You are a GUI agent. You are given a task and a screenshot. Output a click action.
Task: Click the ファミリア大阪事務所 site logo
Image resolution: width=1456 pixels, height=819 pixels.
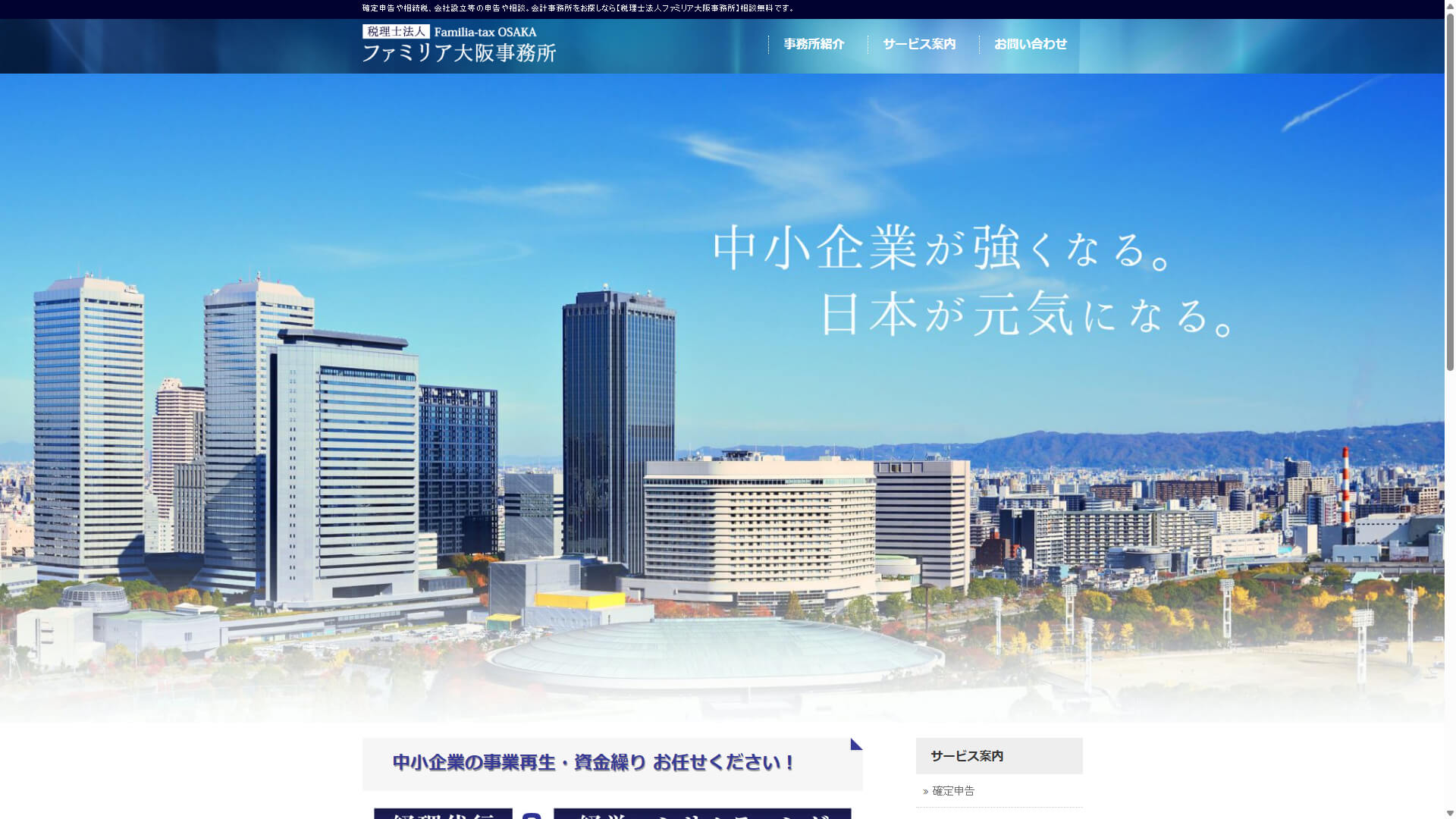click(459, 52)
